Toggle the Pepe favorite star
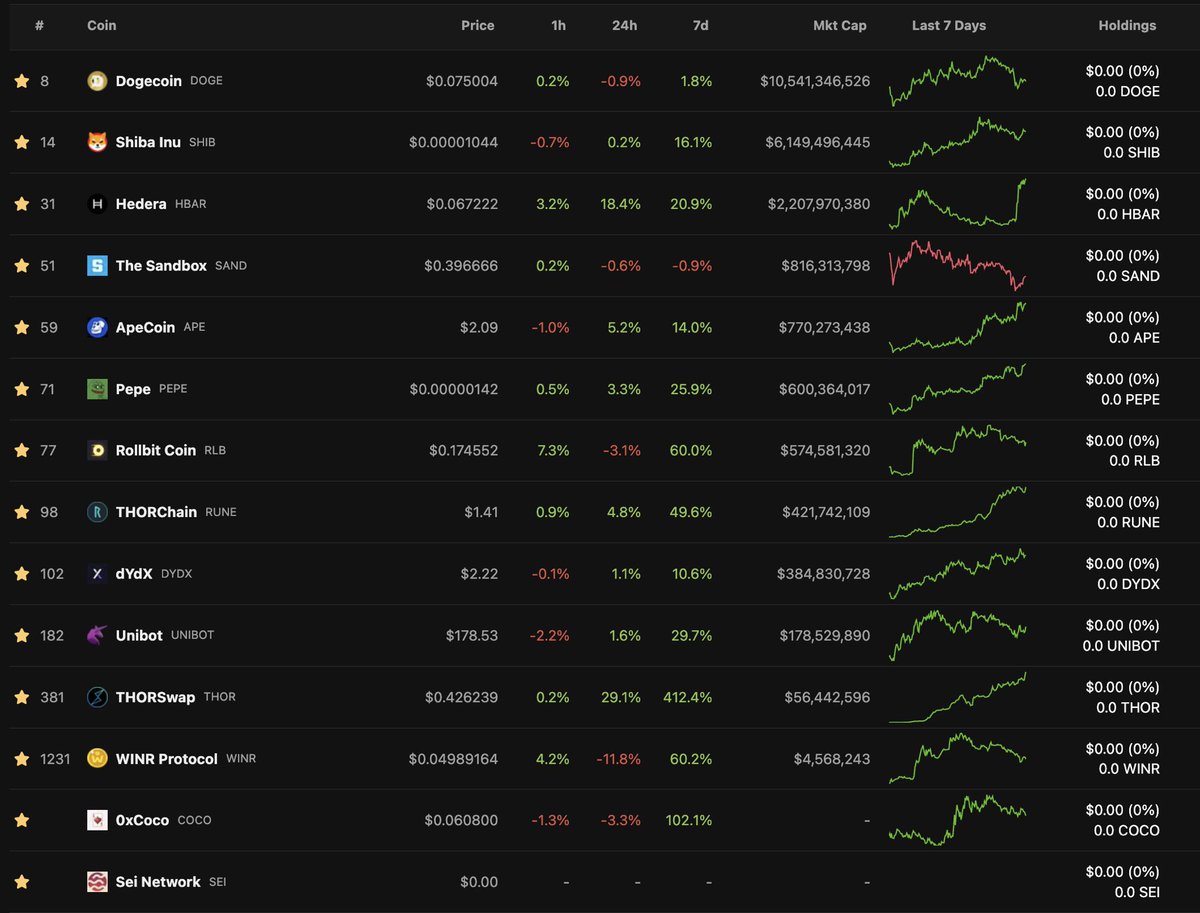This screenshot has height=913, width=1200. coord(22,389)
